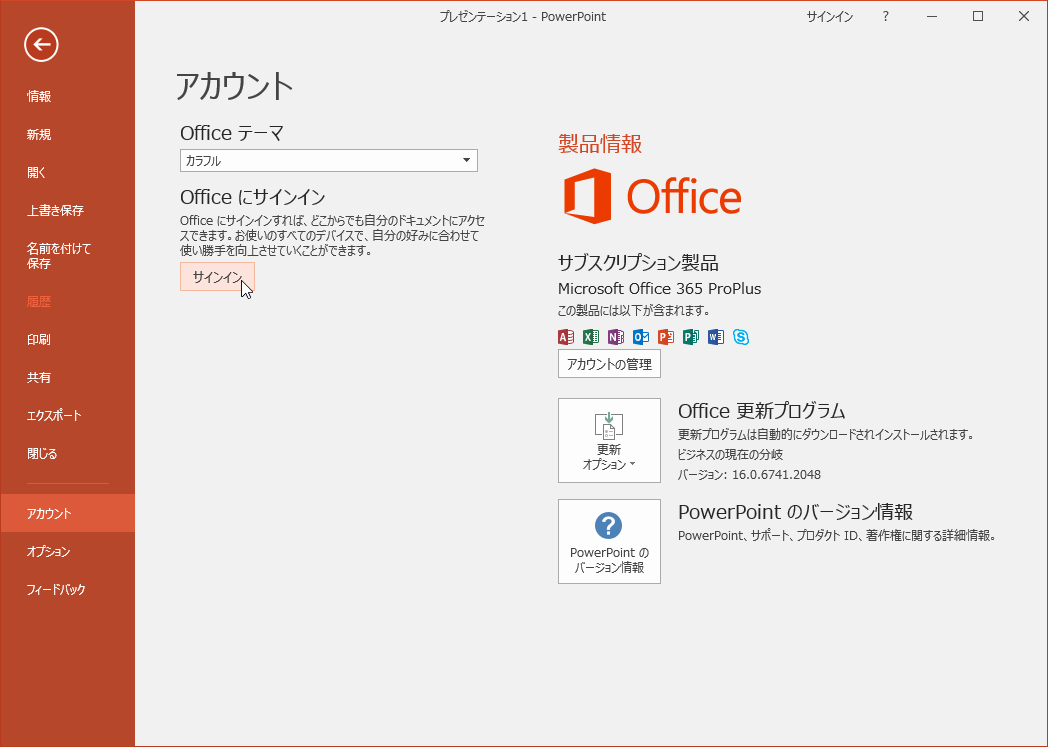The width and height of the screenshot is (1048, 747).
Task: Click the OneNote app icon
Action: 616,337
